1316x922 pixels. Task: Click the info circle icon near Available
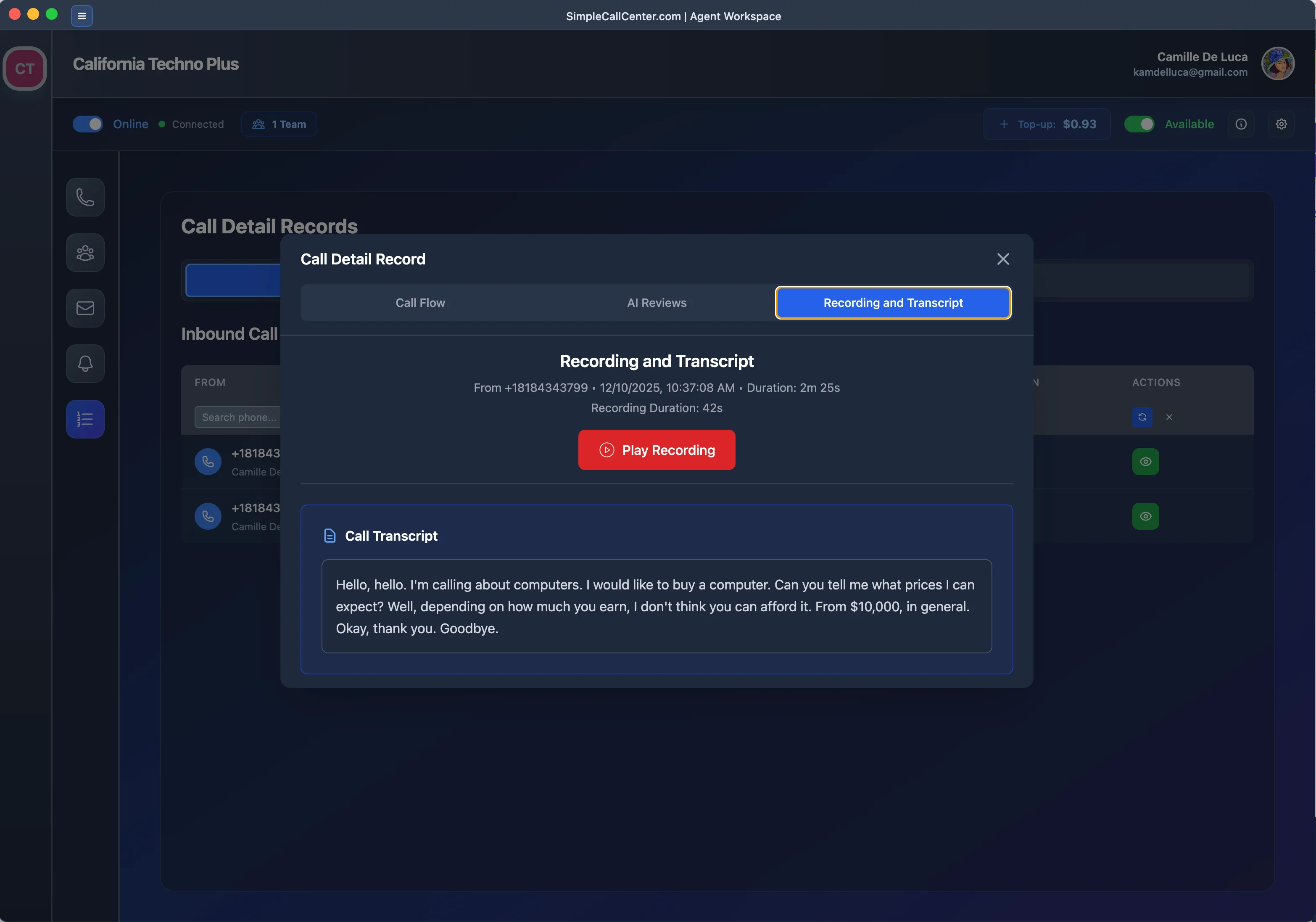tap(1241, 124)
